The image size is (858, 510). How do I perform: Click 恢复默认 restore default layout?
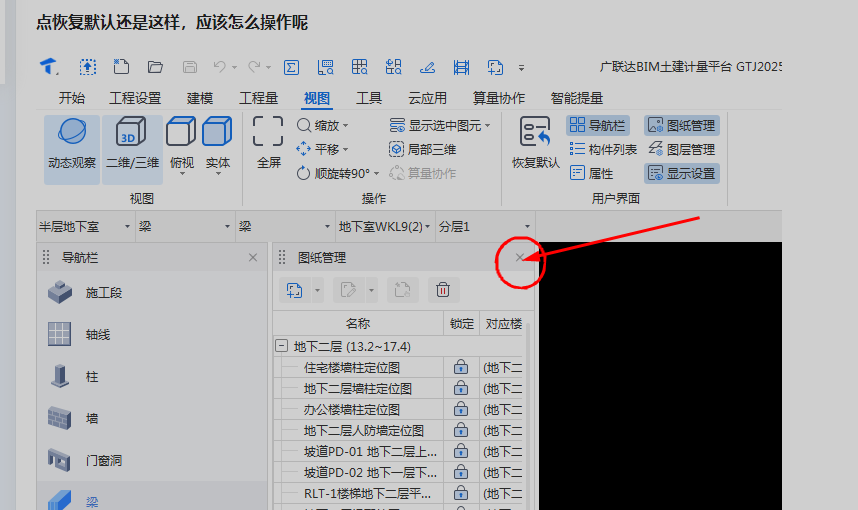click(535, 142)
